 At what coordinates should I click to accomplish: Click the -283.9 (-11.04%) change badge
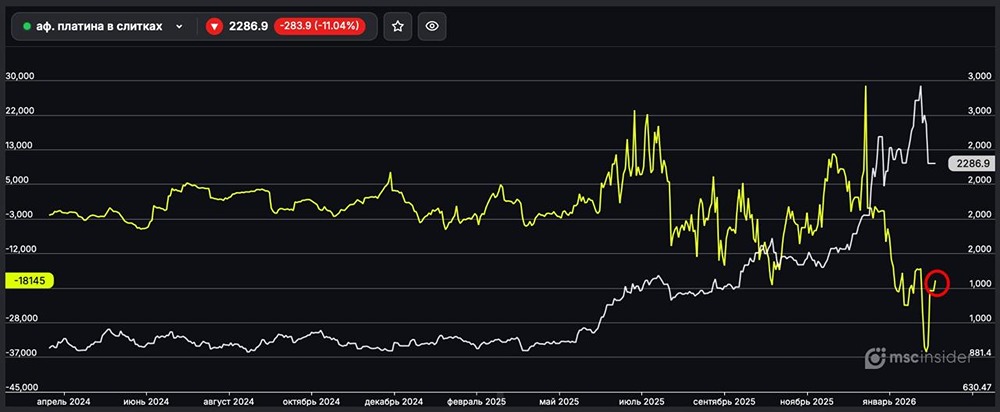325,27
